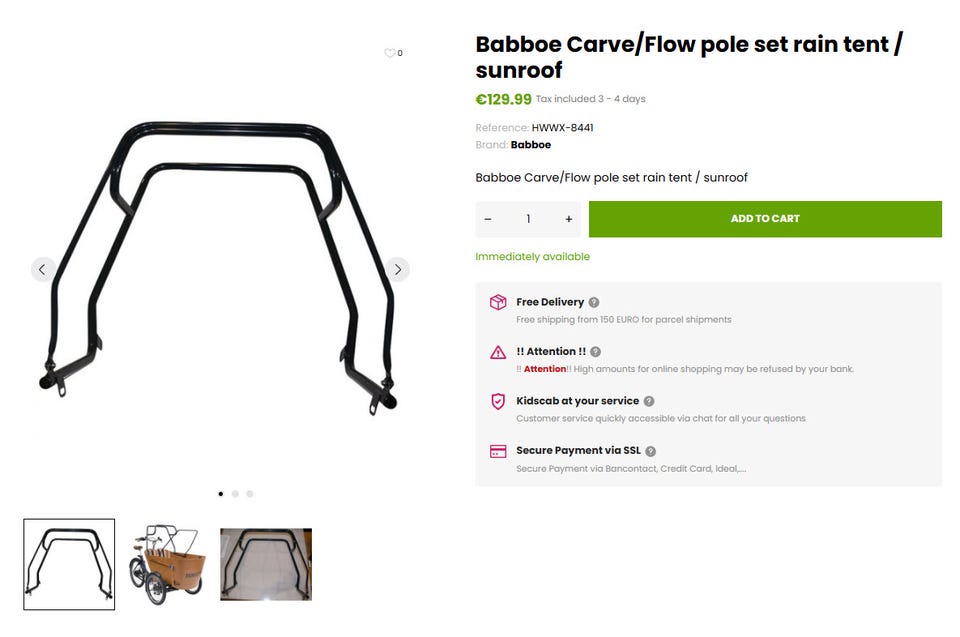Select the third carousel dot
The width and height of the screenshot is (960, 637).
point(250,494)
